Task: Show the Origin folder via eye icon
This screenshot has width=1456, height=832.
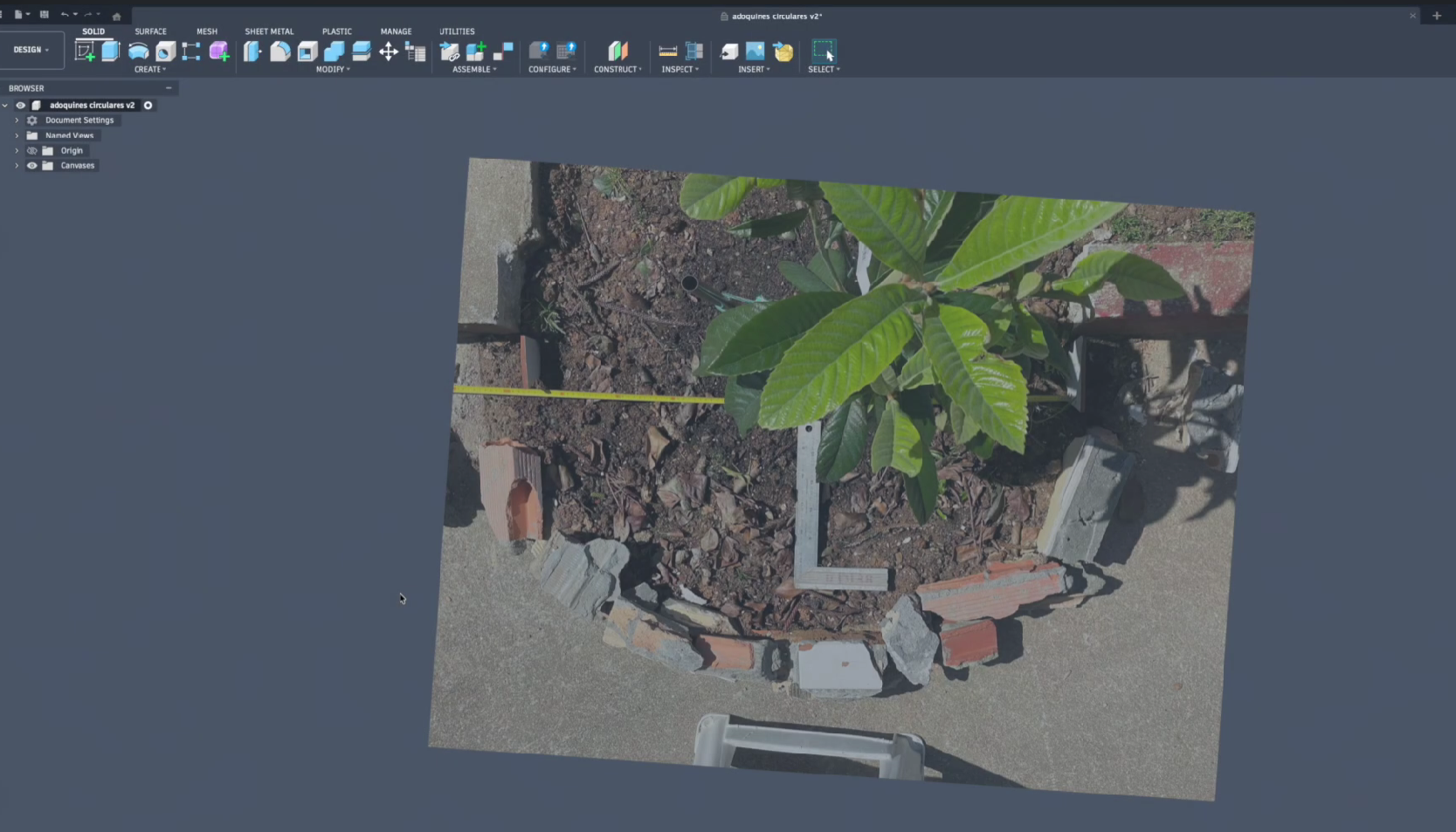Action: [x=32, y=151]
